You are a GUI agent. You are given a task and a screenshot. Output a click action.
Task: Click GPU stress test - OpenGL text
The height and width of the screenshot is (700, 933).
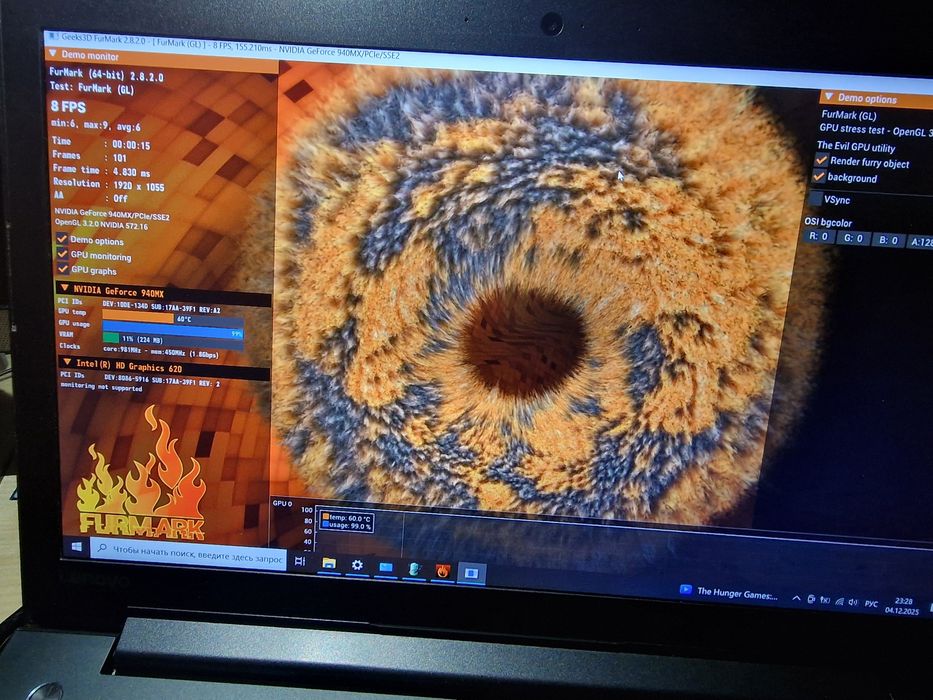(x=875, y=130)
